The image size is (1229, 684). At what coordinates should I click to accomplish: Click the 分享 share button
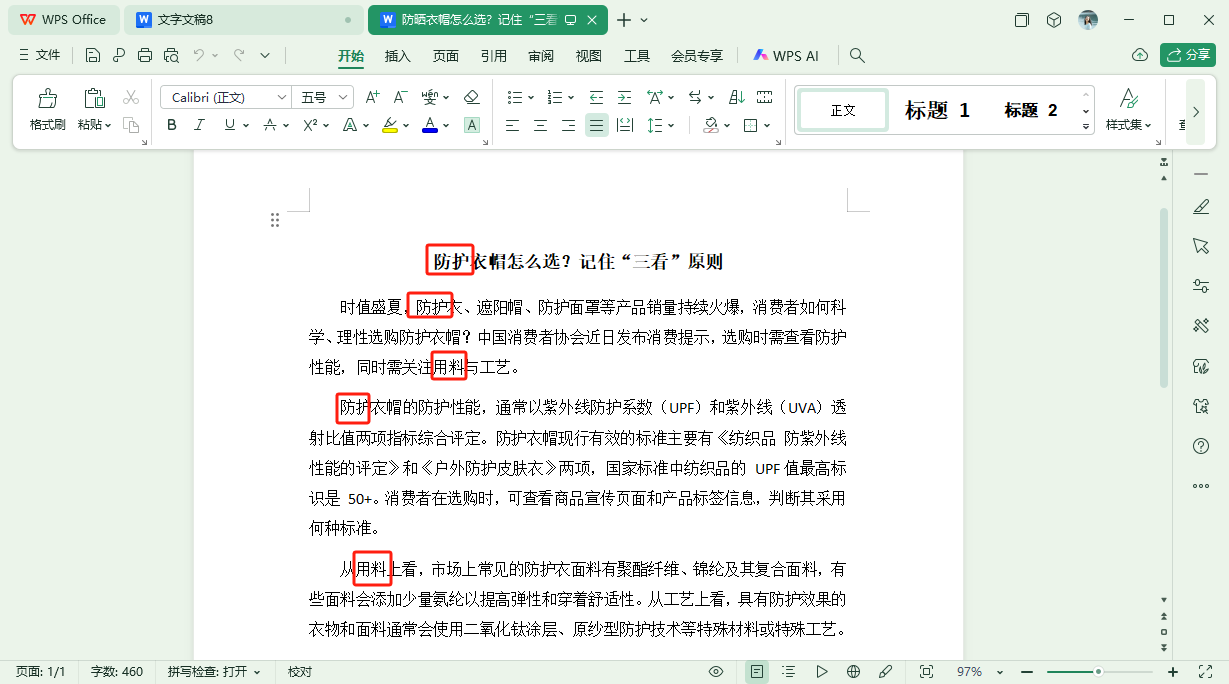point(1187,55)
